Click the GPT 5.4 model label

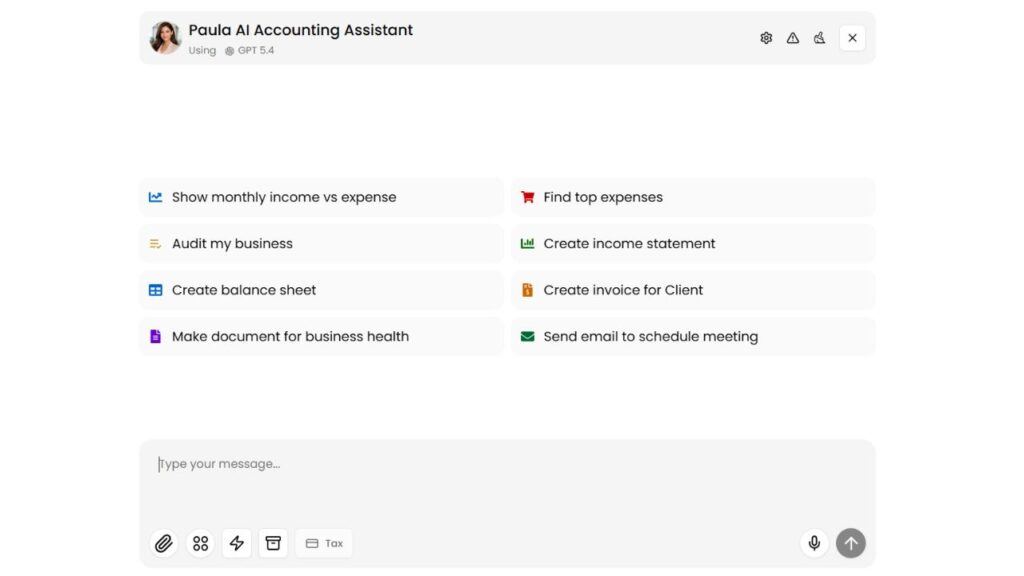[x=249, y=50]
